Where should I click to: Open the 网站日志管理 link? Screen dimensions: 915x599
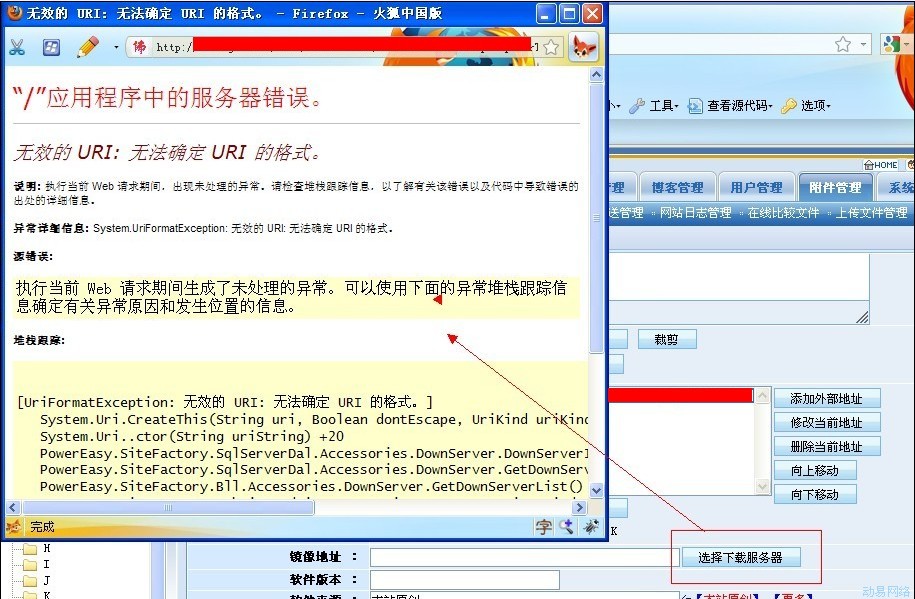tap(695, 213)
